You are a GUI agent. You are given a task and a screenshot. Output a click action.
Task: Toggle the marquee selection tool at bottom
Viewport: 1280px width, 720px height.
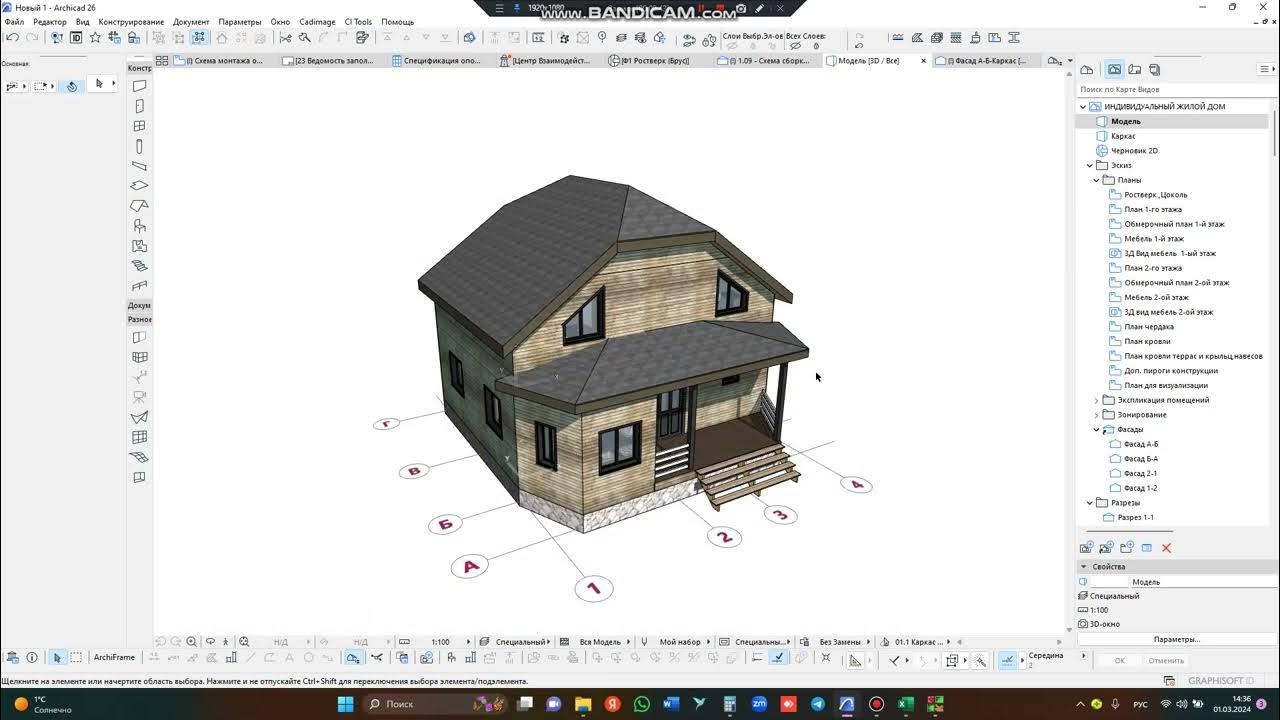point(75,657)
